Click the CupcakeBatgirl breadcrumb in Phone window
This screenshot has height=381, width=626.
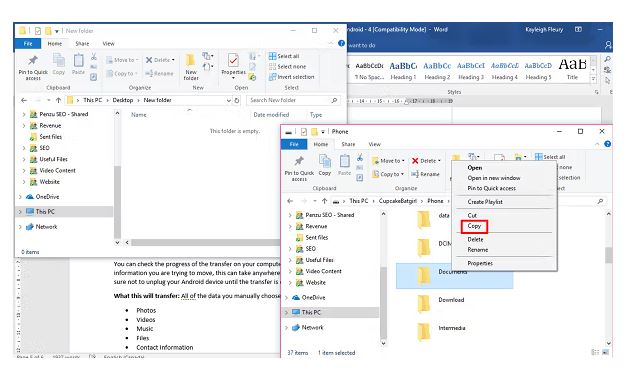coord(397,201)
